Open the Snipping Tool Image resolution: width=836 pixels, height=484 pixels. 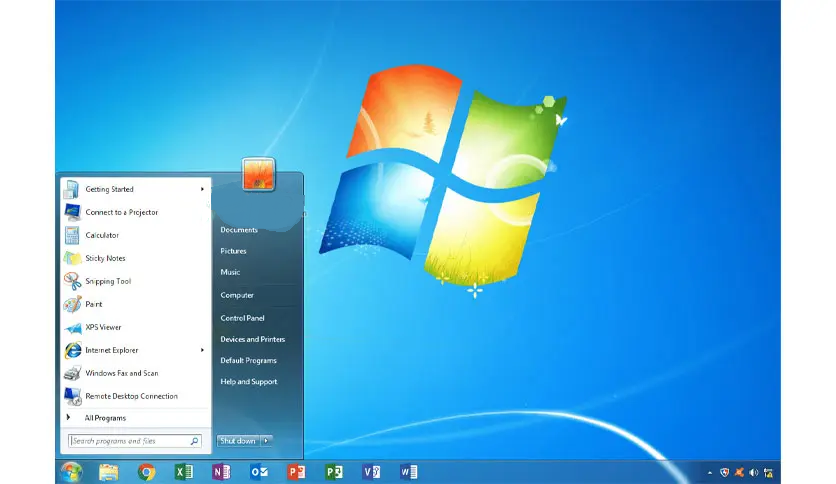[x=108, y=281]
